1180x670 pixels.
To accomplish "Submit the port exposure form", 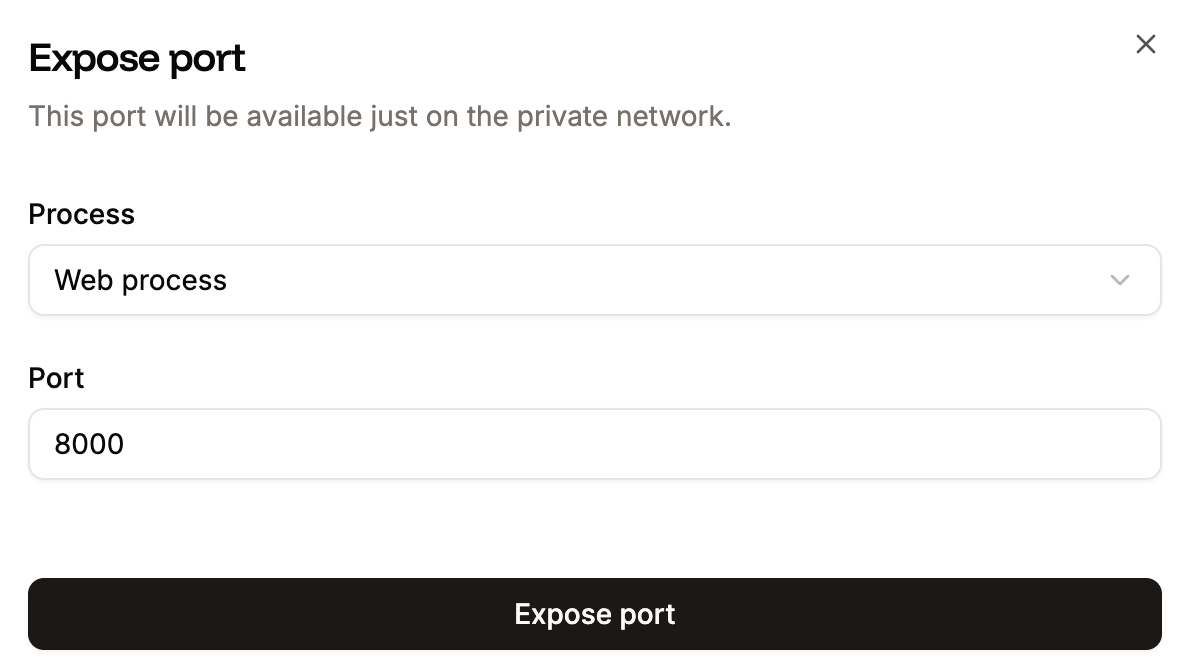I will 595,614.
